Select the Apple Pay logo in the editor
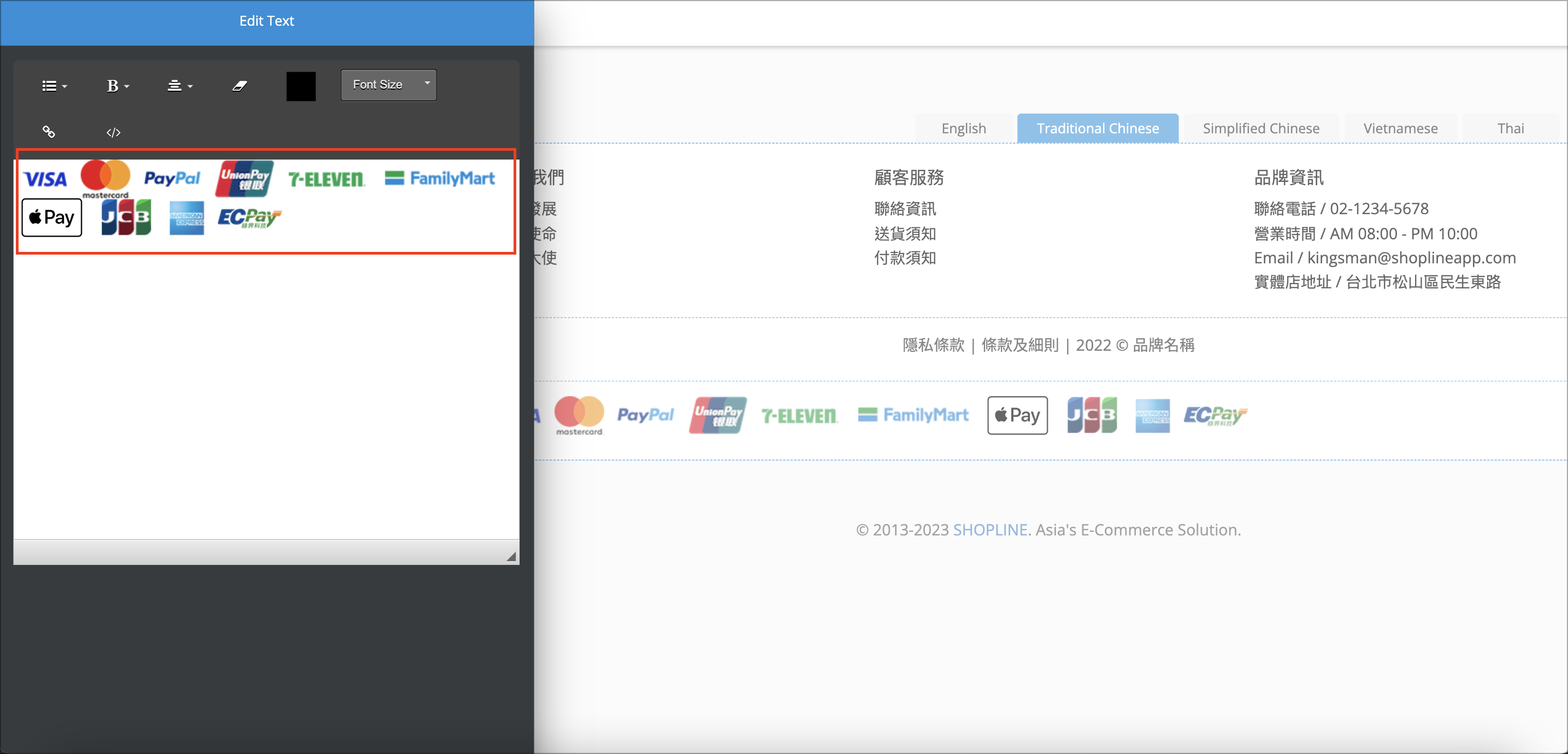The image size is (1568, 754). point(52,217)
